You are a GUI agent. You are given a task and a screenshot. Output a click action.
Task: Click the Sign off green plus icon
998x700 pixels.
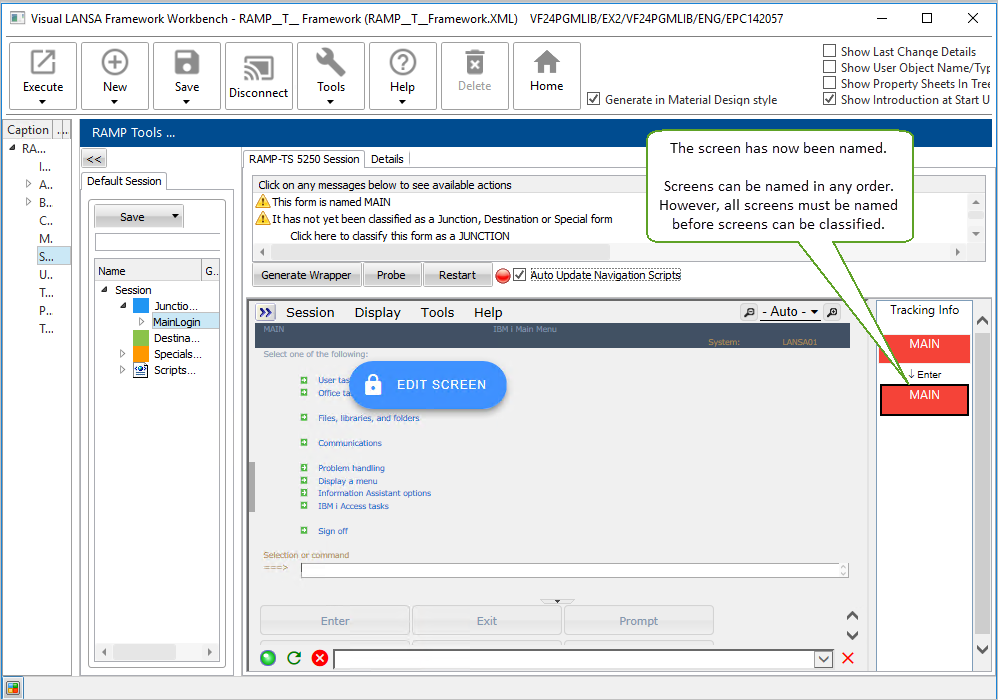point(304,530)
